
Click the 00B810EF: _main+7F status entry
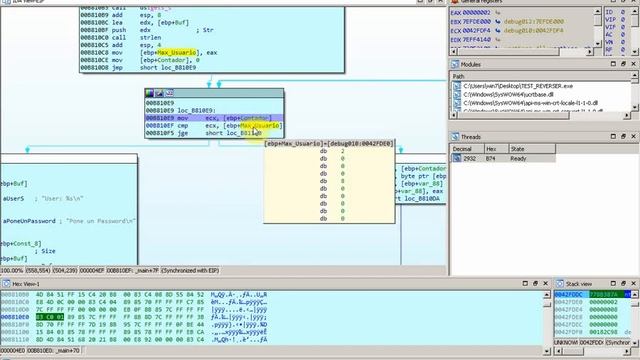pyautogui.click(x=133, y=271)
